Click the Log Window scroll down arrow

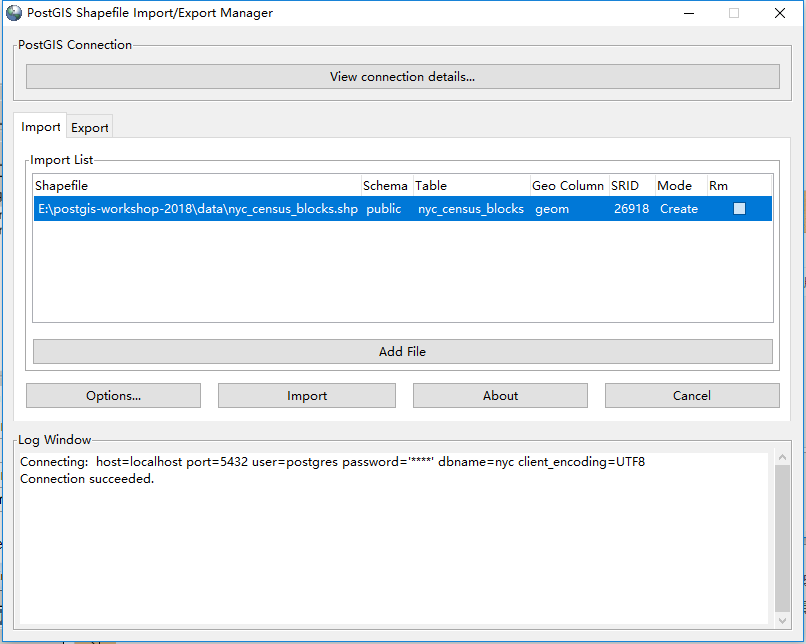pyautogui.click(x=782, y=620)
